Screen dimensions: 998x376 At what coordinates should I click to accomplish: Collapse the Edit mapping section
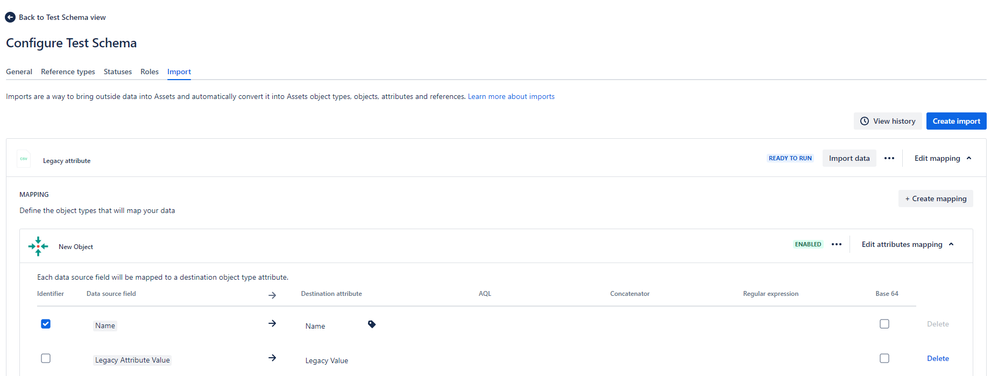click(943, 158)
